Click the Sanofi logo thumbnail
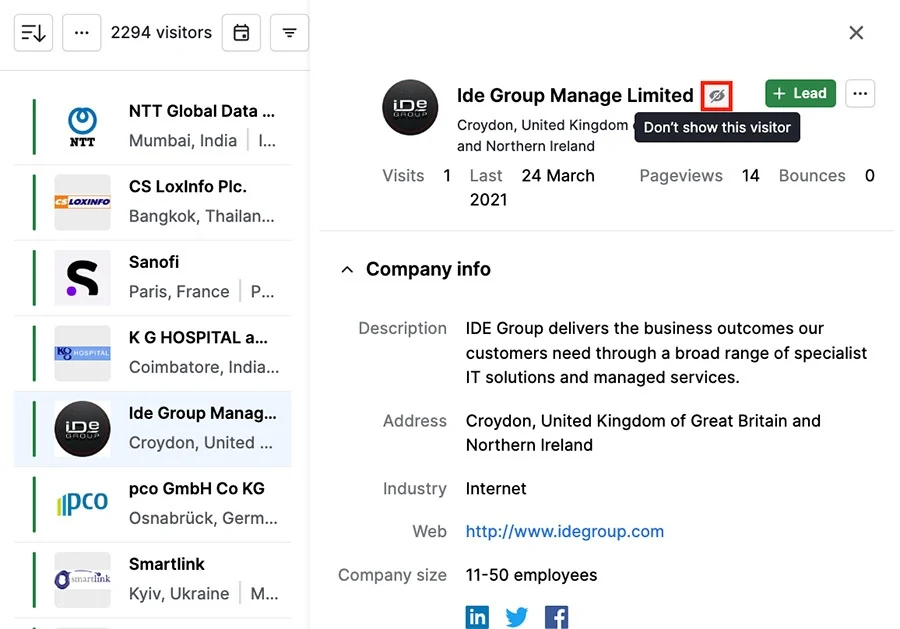The width and height of the screenshot is (900, 629). (82, 278)
